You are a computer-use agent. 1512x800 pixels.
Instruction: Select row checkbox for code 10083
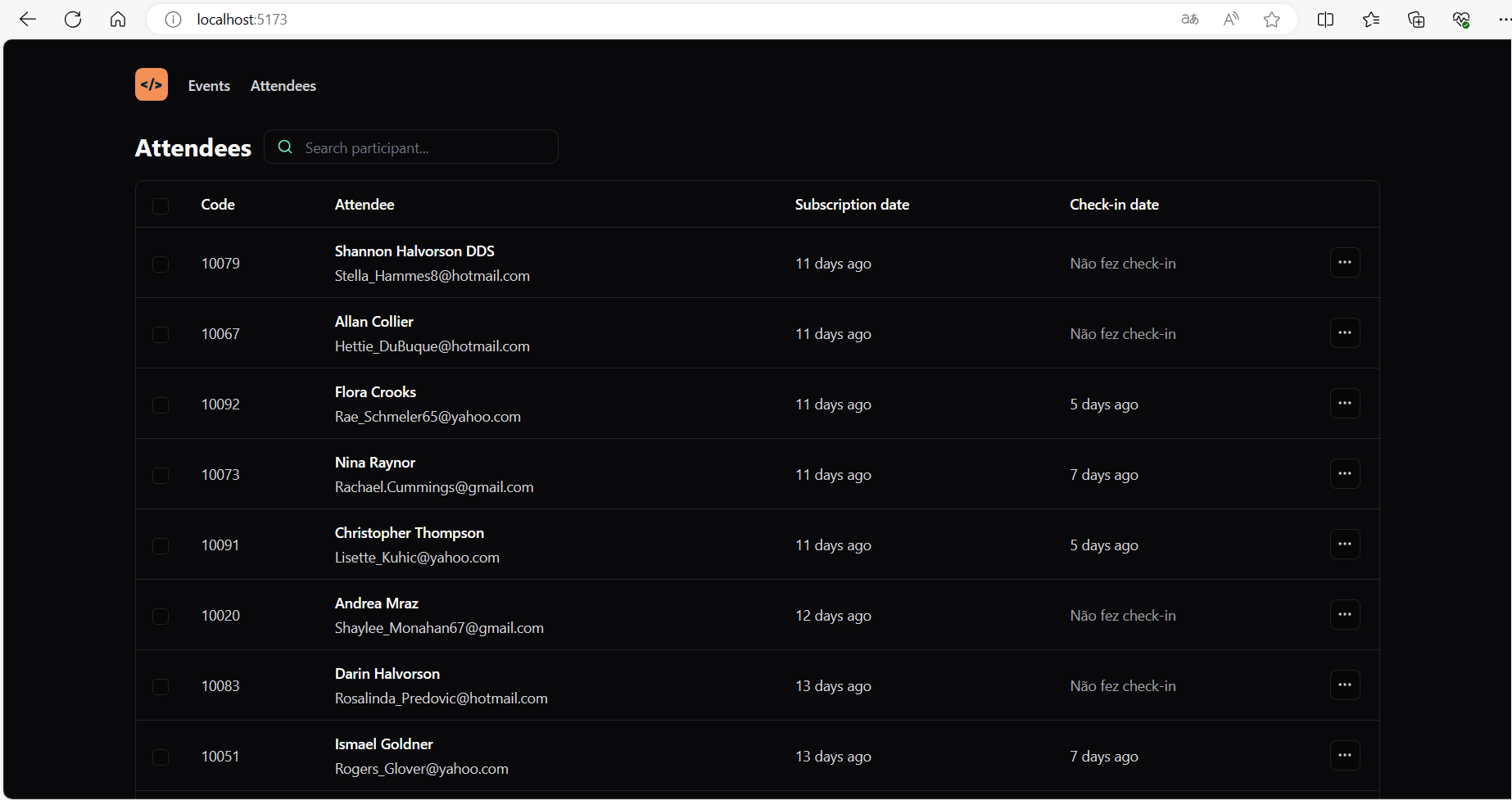pos(161,687)
